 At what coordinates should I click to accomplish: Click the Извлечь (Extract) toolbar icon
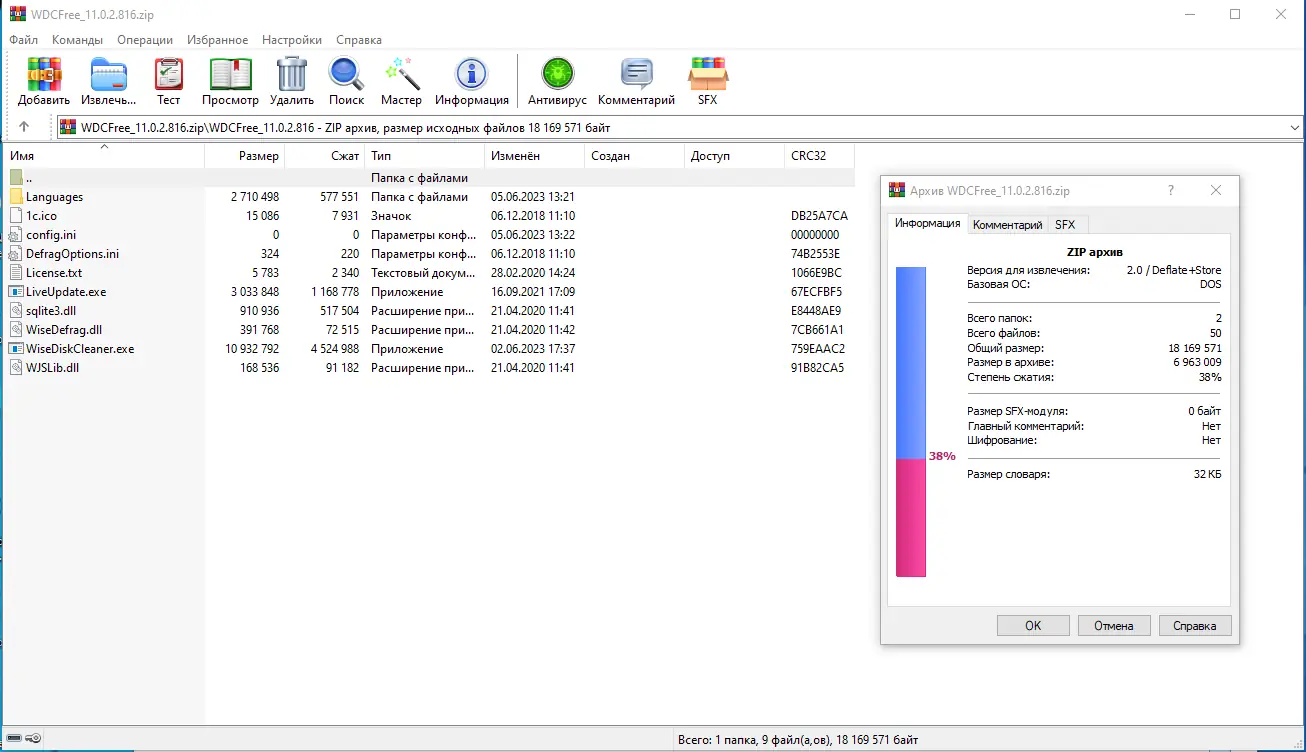pyautogui.click(x=109, y=74)
